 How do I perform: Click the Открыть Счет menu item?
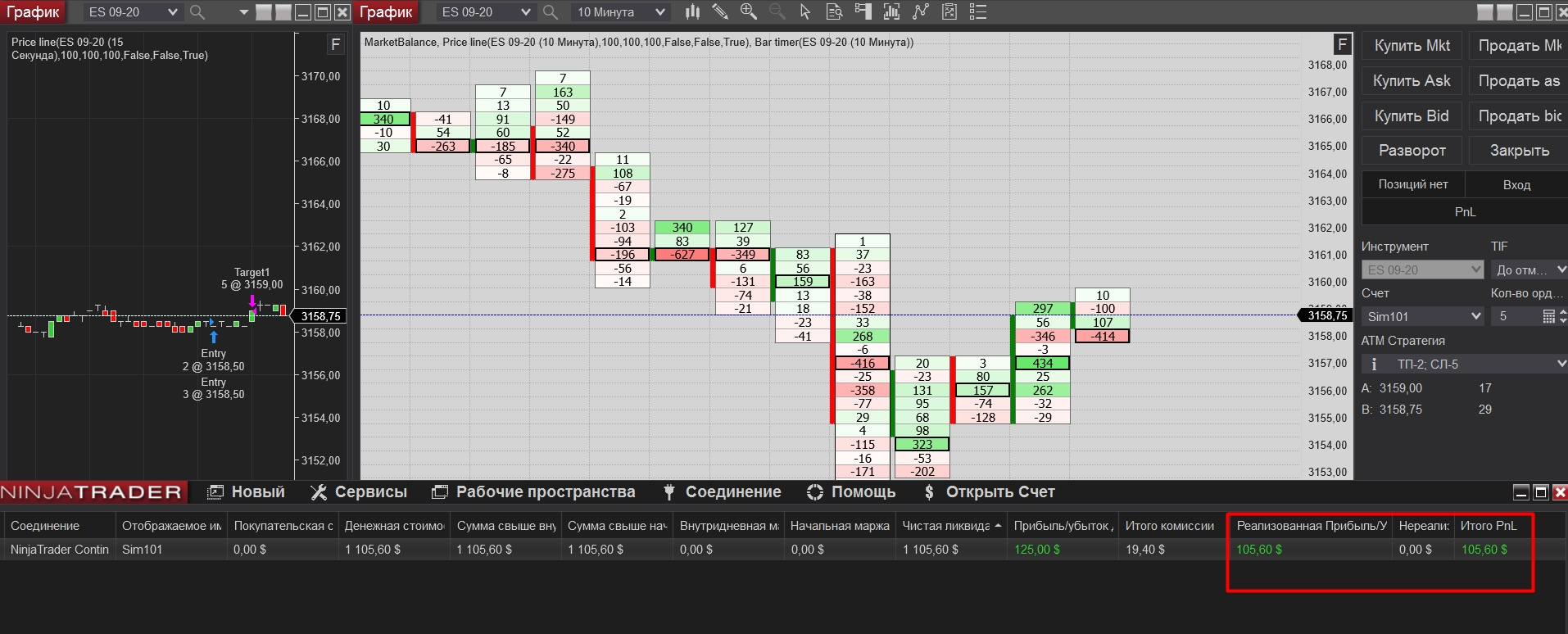989,492
